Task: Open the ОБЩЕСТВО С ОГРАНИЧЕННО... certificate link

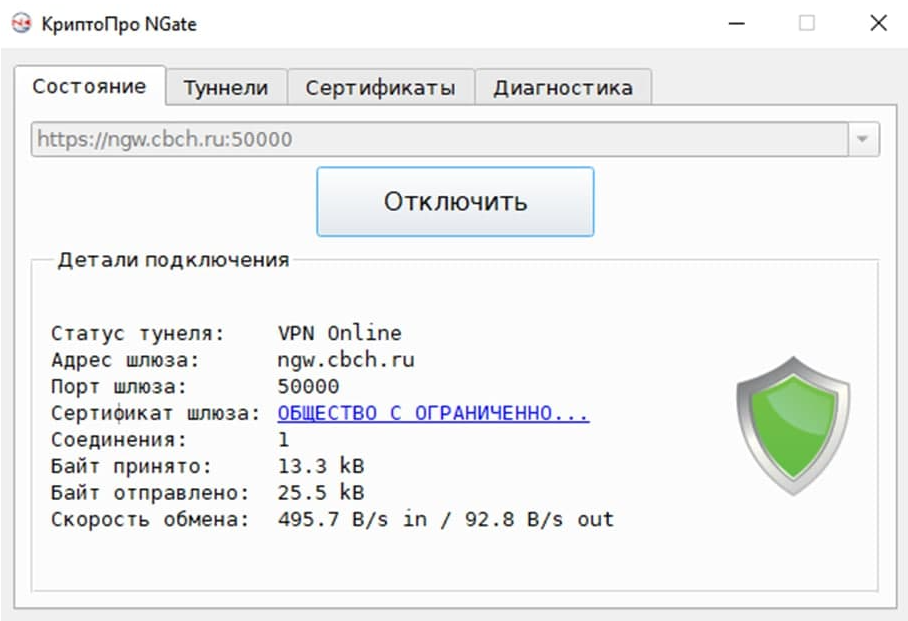Action: [x=433, y=414]
